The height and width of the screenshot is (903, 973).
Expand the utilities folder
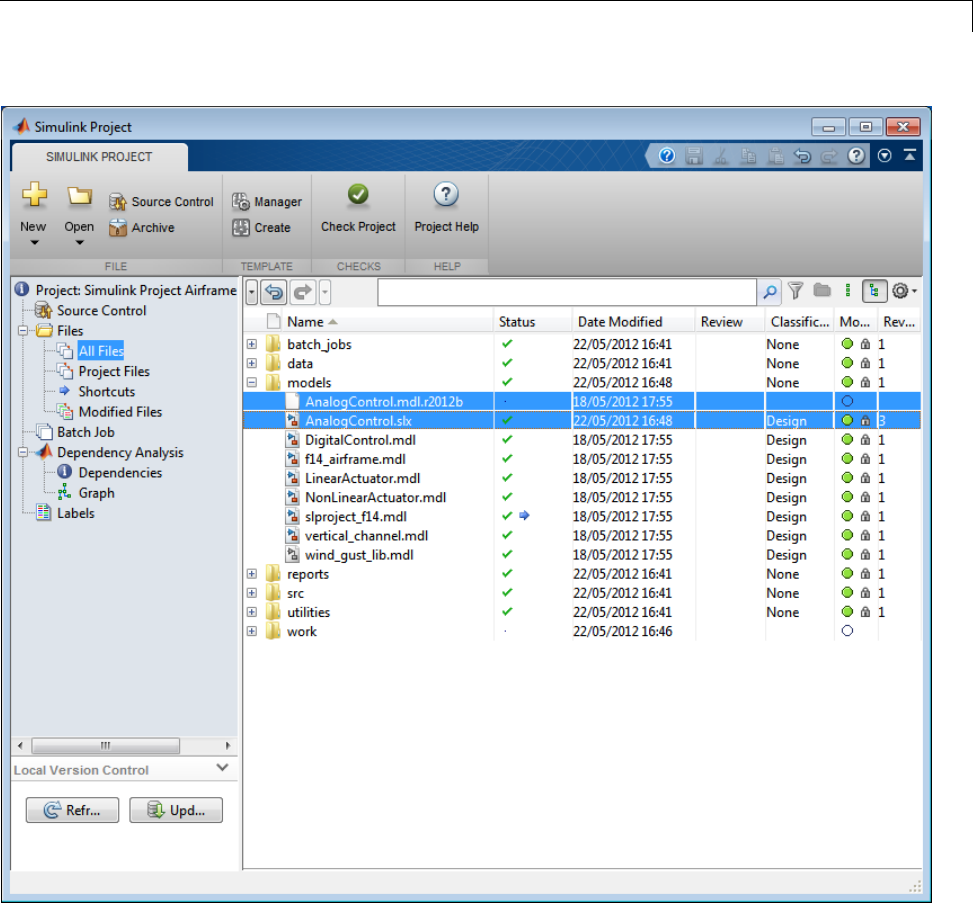tap(251, 612)
